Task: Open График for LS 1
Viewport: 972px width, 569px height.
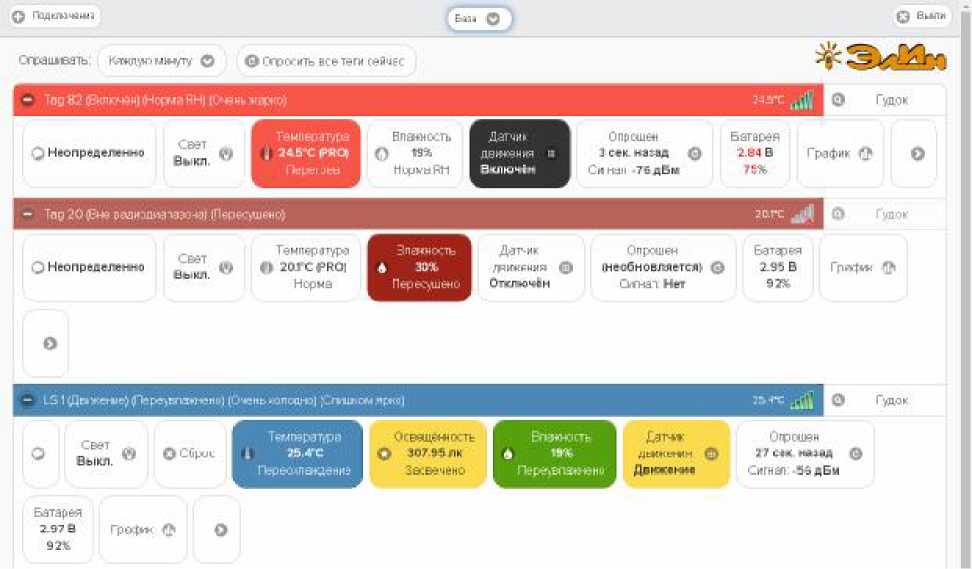Action: (143, 529)
